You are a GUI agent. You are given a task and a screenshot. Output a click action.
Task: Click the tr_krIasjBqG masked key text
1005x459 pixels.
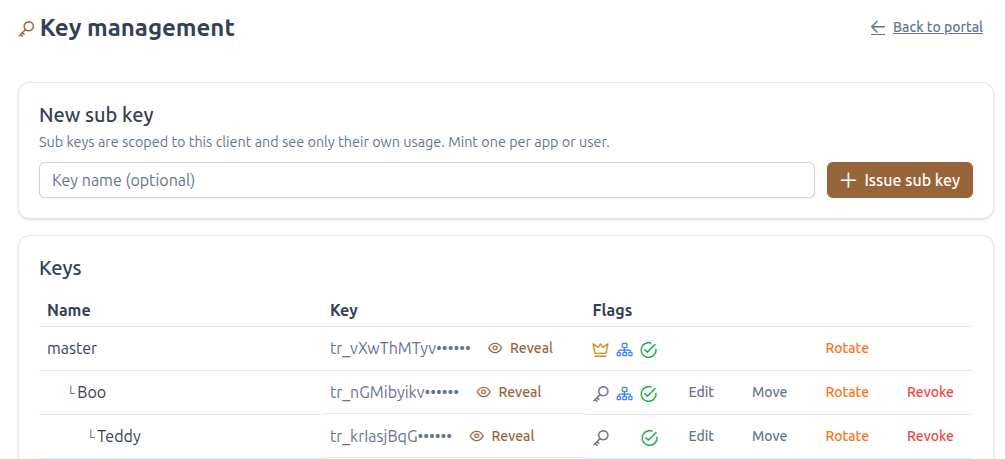[391, 436]
